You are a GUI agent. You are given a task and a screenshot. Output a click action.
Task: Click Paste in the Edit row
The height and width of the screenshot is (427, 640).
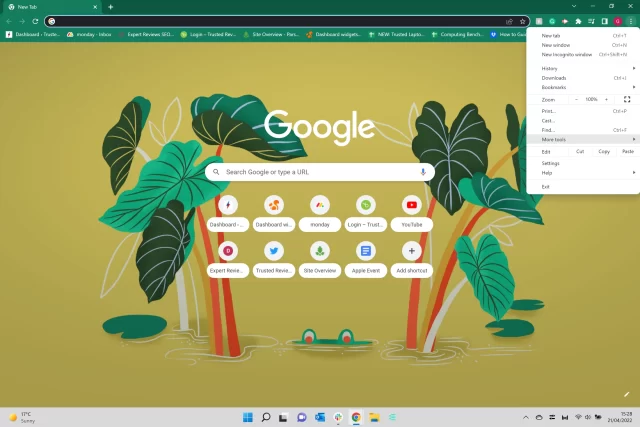tap(628, 151)
